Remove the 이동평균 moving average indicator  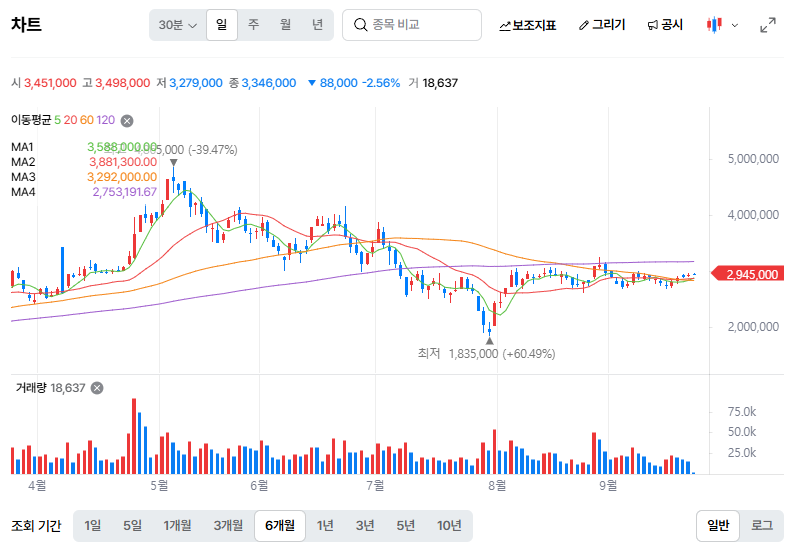tap(127, 121)
